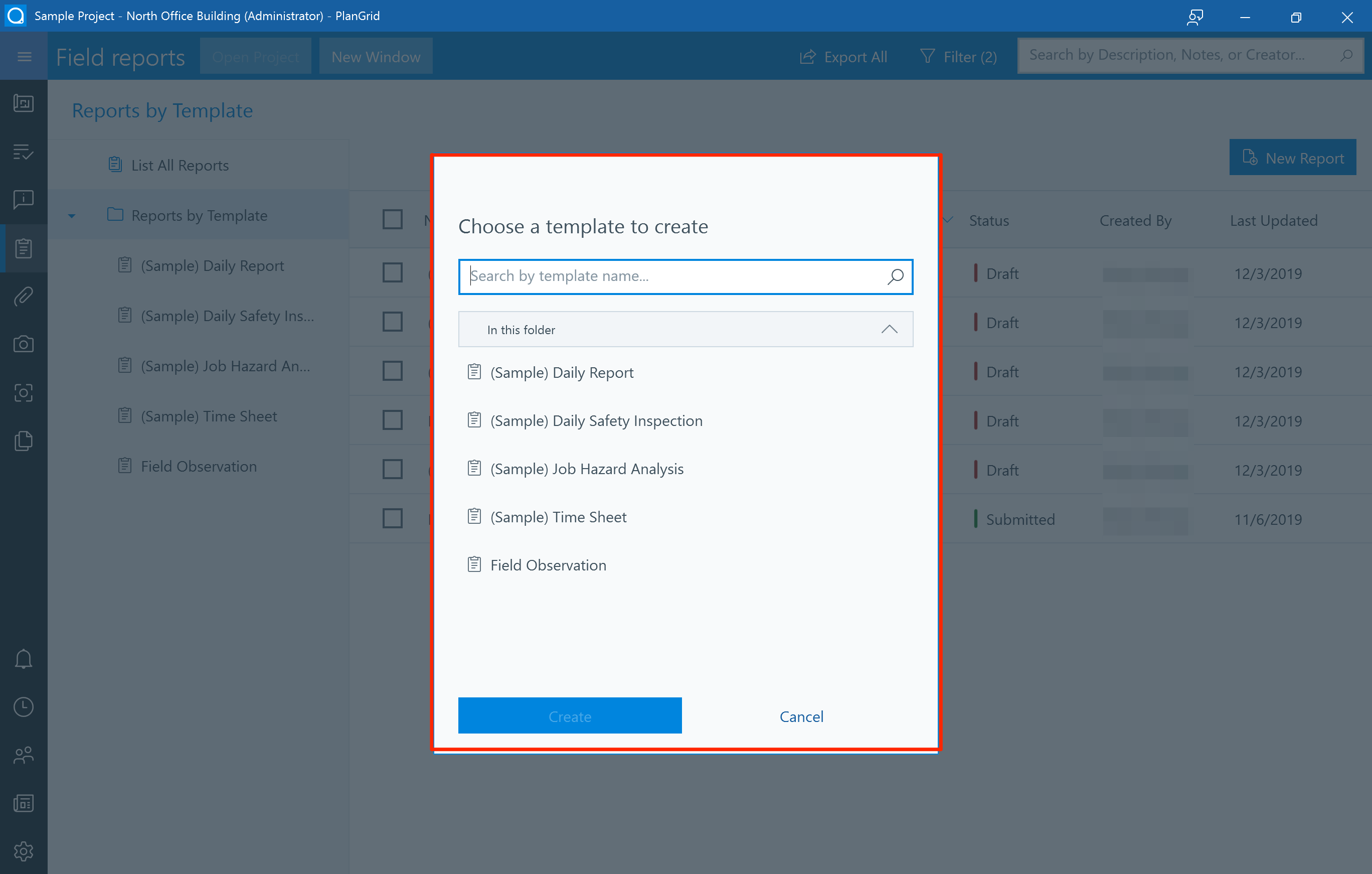Viewport: 1372px width, 874px height.
Task: Select List All Reports in the tree
Action: [198, 166]
